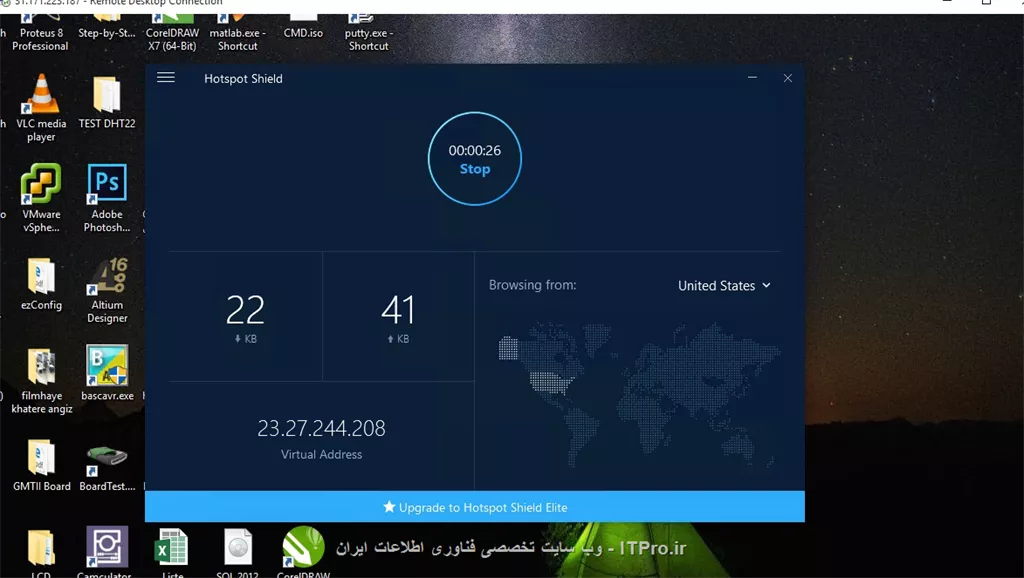Image resolution: width=1024 pixels, height=578 pixels.
Task: Open the Hotspot Shield hamburger menu
Action: tap(166, 77)
